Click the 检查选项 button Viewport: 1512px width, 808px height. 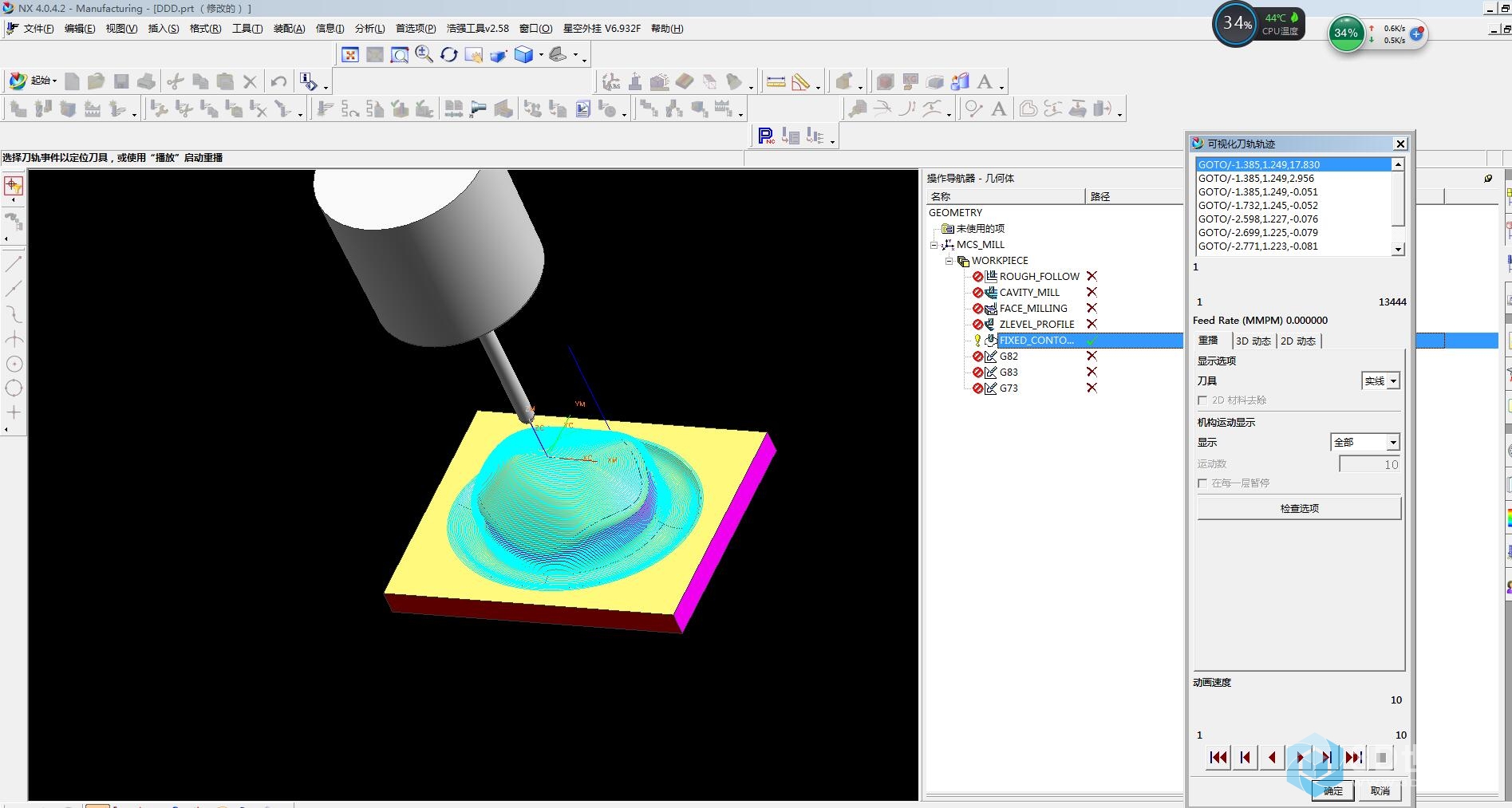click(1299, 509)
